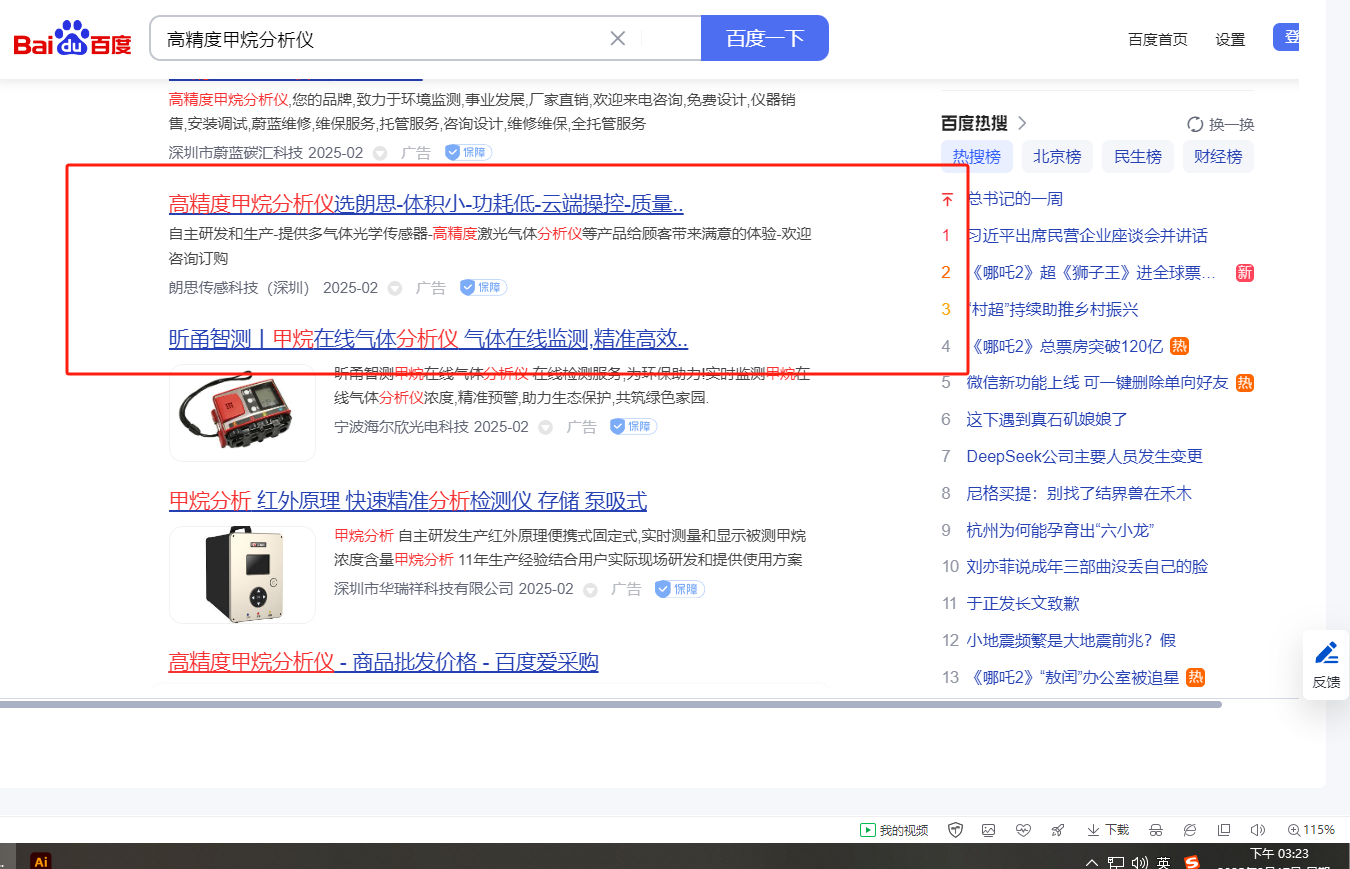
Task: Expand dropdown next to 深圳市蔚蓝碳汇科技 2025-02
Action: (x=380, y=154)
